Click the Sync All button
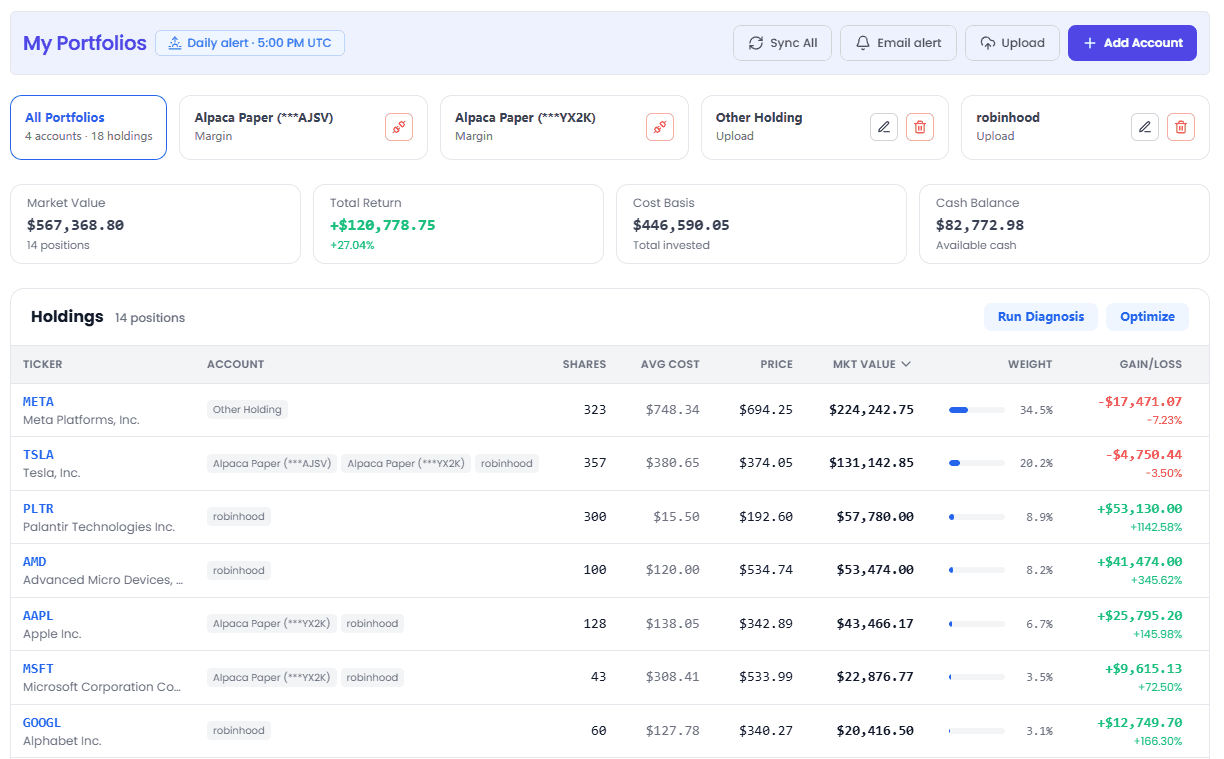The image size is (1224, 759). (782, 43)
